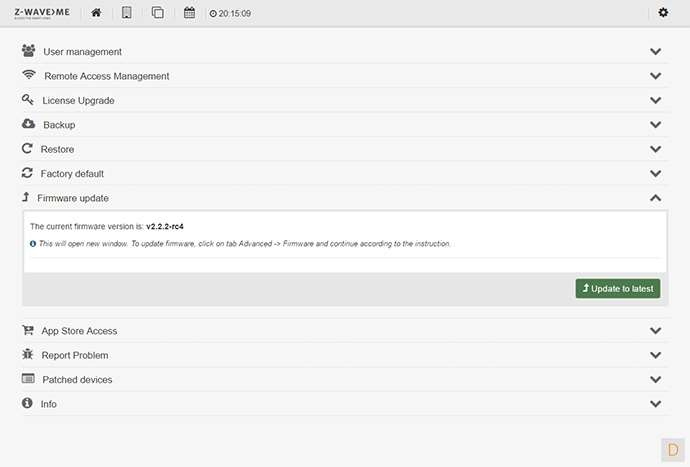Click the Z-Wave.Me logo
The width and height of the screenshot is (690, 467).
pos(42,13)
